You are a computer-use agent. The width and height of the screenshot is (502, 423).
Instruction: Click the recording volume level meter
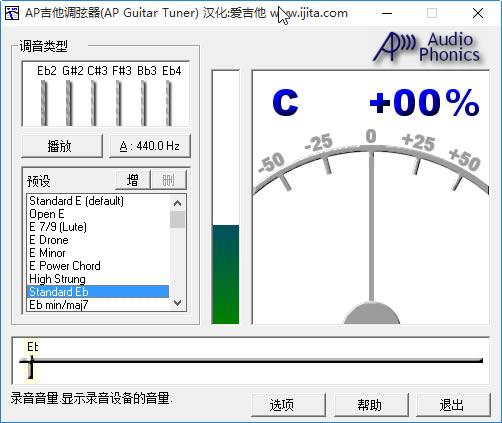pos(226,197)
